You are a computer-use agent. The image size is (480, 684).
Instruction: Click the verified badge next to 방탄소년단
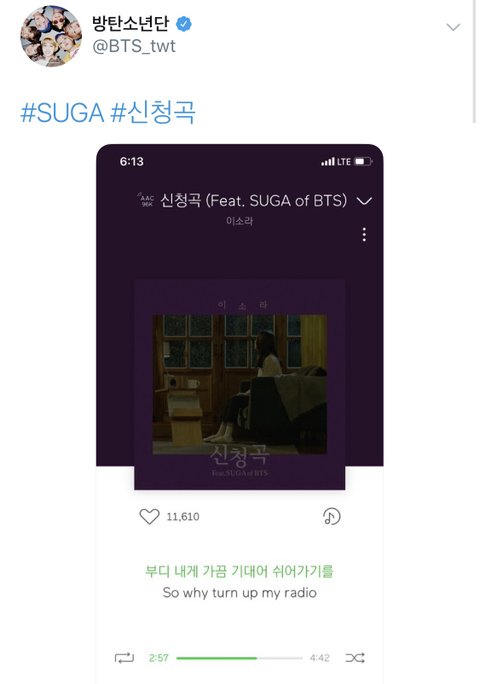click(x=184, y=24)
